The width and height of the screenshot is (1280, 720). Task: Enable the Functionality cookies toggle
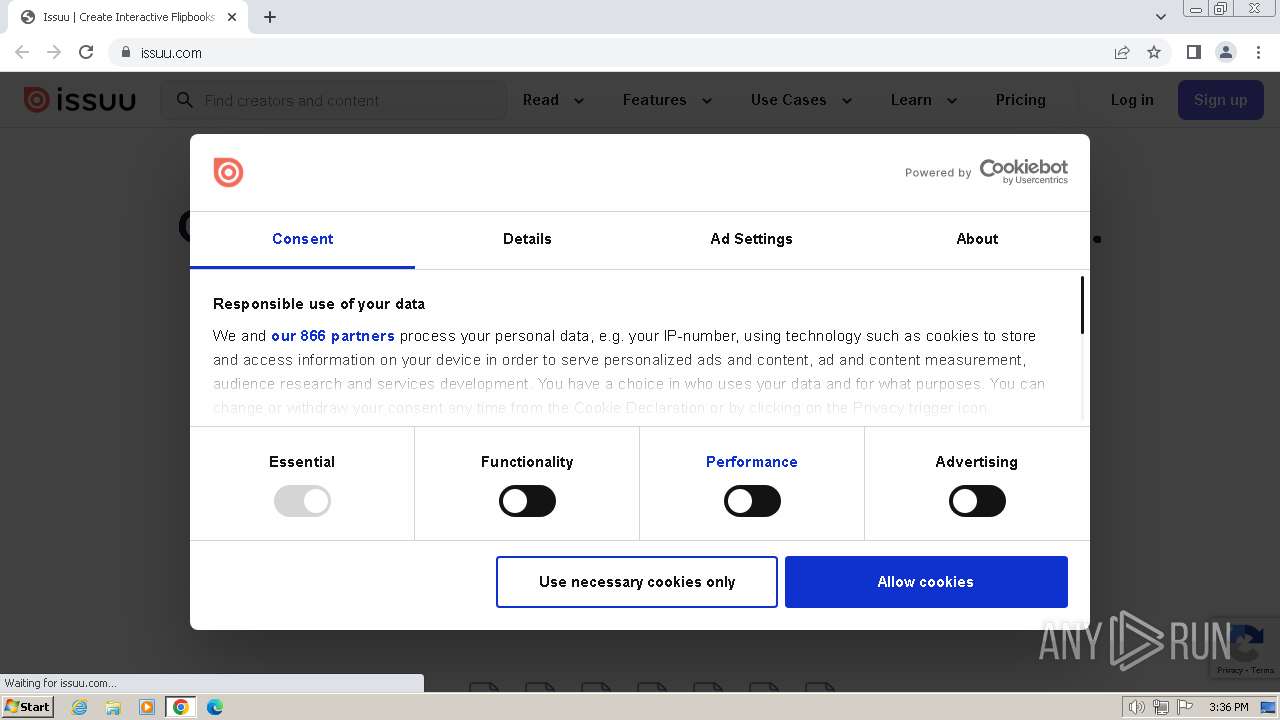tap(527, 501)
